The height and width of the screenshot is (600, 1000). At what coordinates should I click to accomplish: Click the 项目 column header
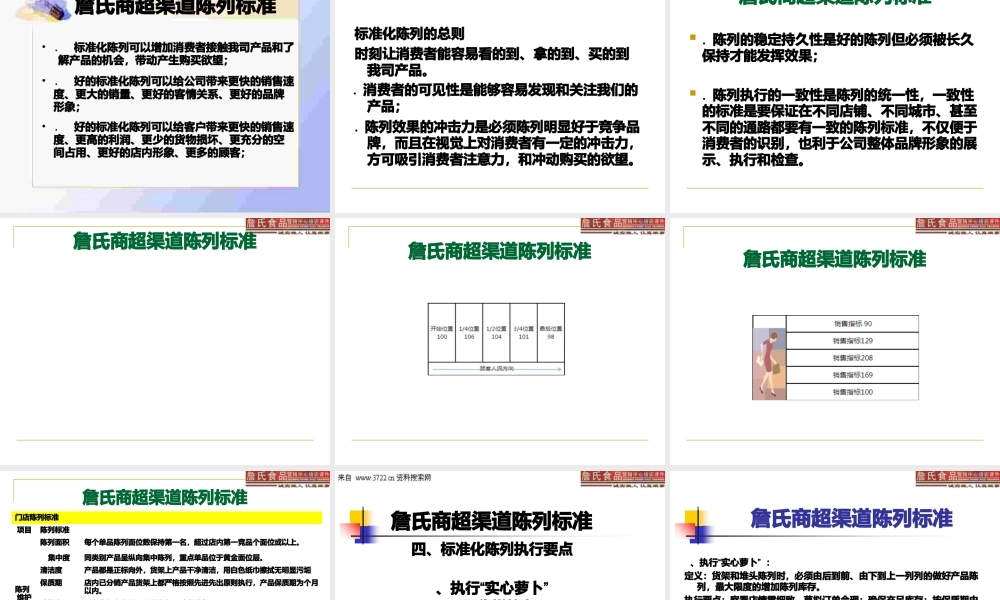point(24,530)
